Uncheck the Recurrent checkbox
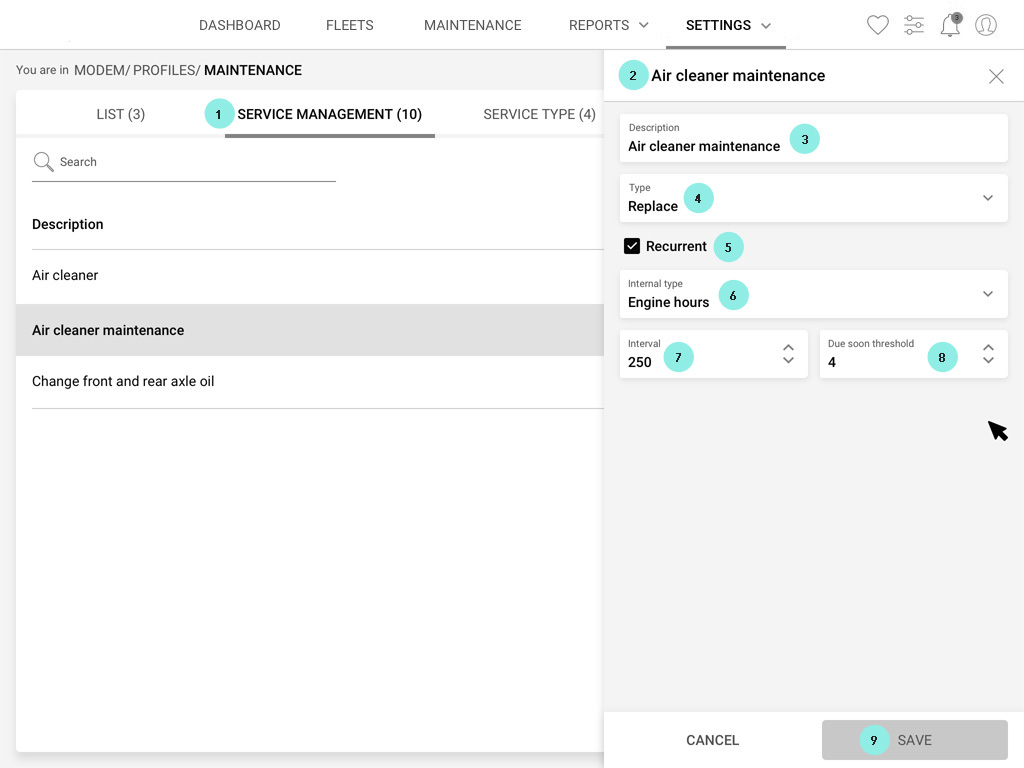 point(632,246)
